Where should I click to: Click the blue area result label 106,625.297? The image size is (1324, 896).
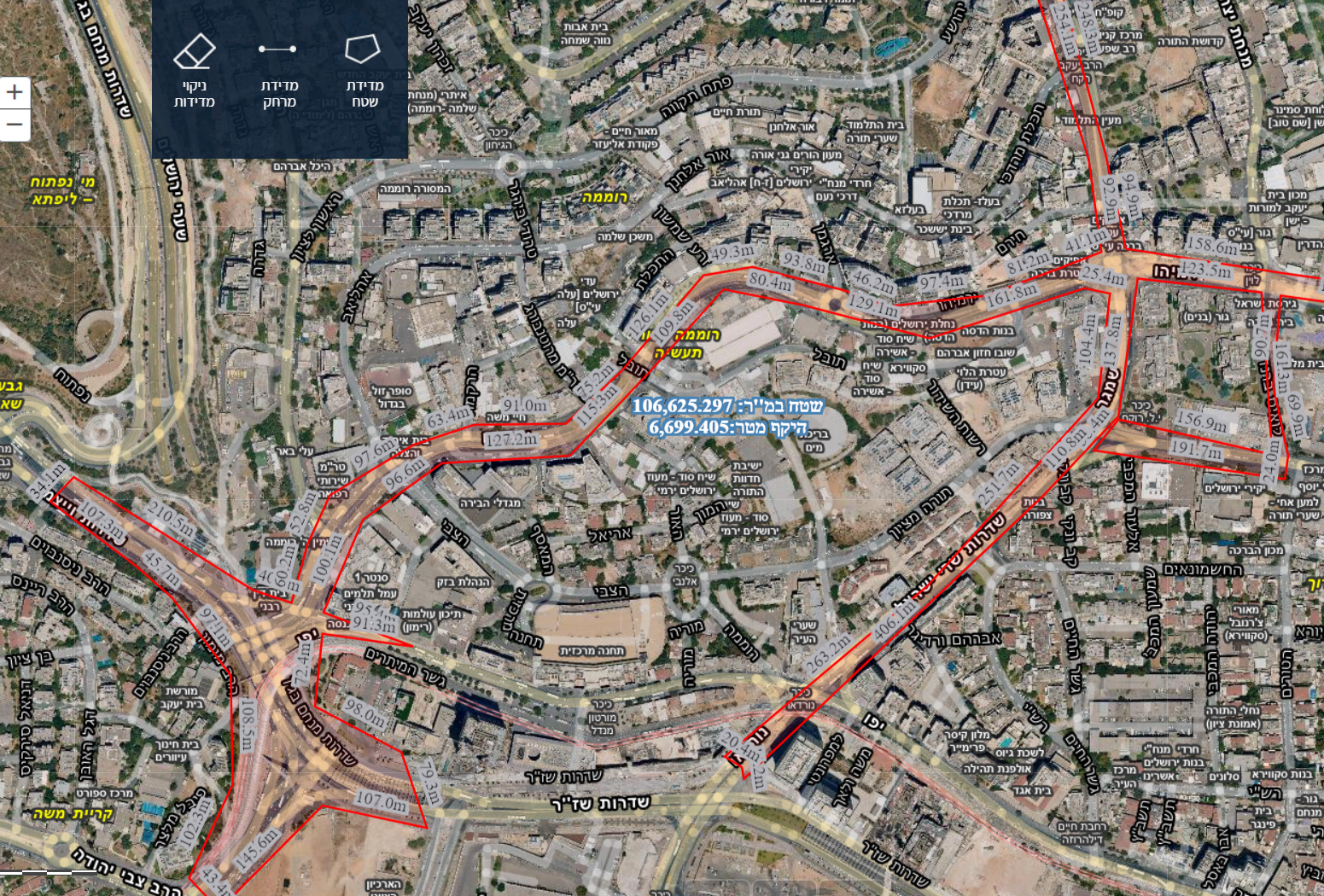[727, 406]
